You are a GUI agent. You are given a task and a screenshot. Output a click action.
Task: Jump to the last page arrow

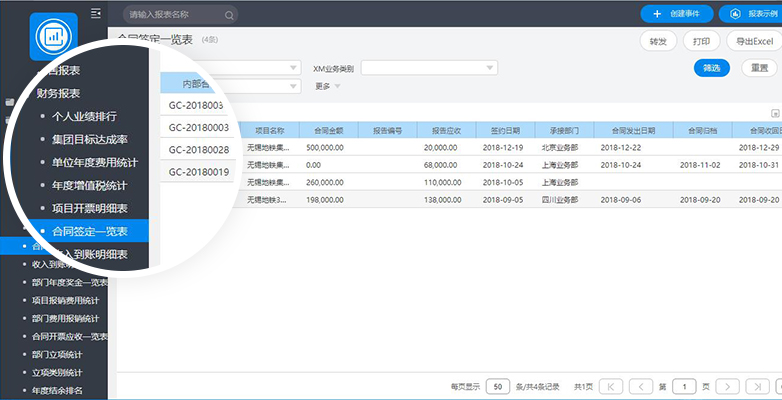[758, 387]
